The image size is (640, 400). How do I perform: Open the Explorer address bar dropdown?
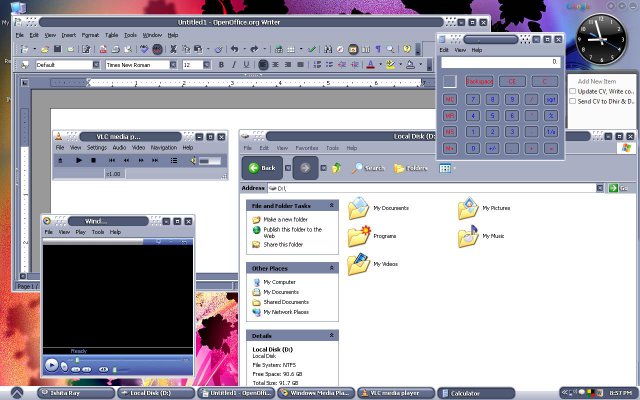coord(600,188)
